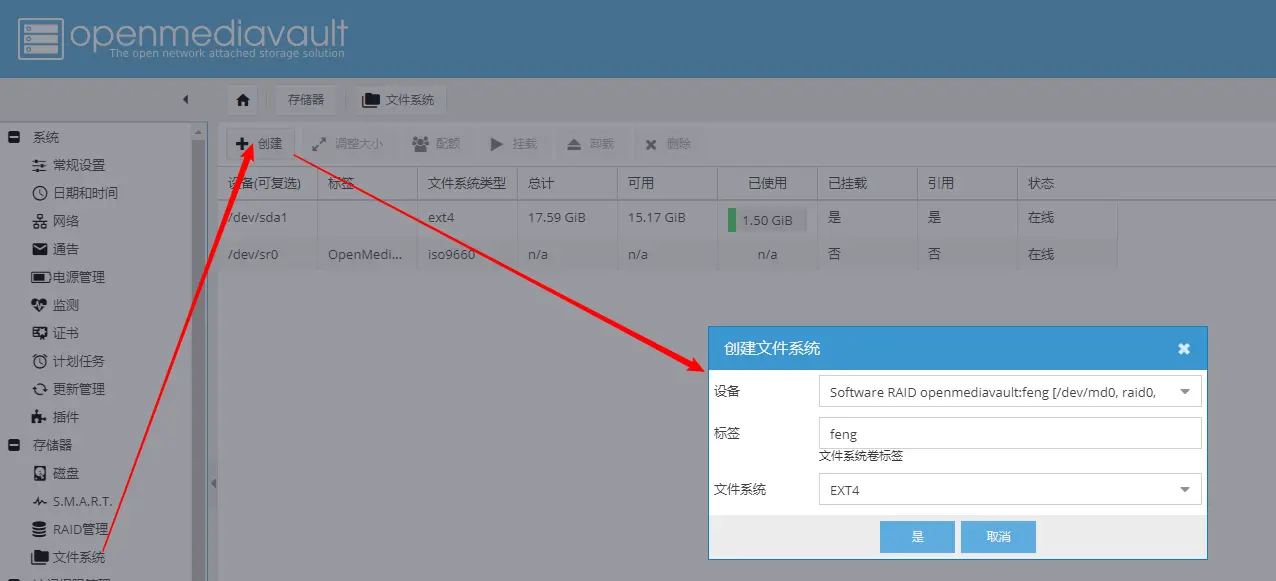
Task: Click the 卸载 unmount toolbar button
Action: 590,144
